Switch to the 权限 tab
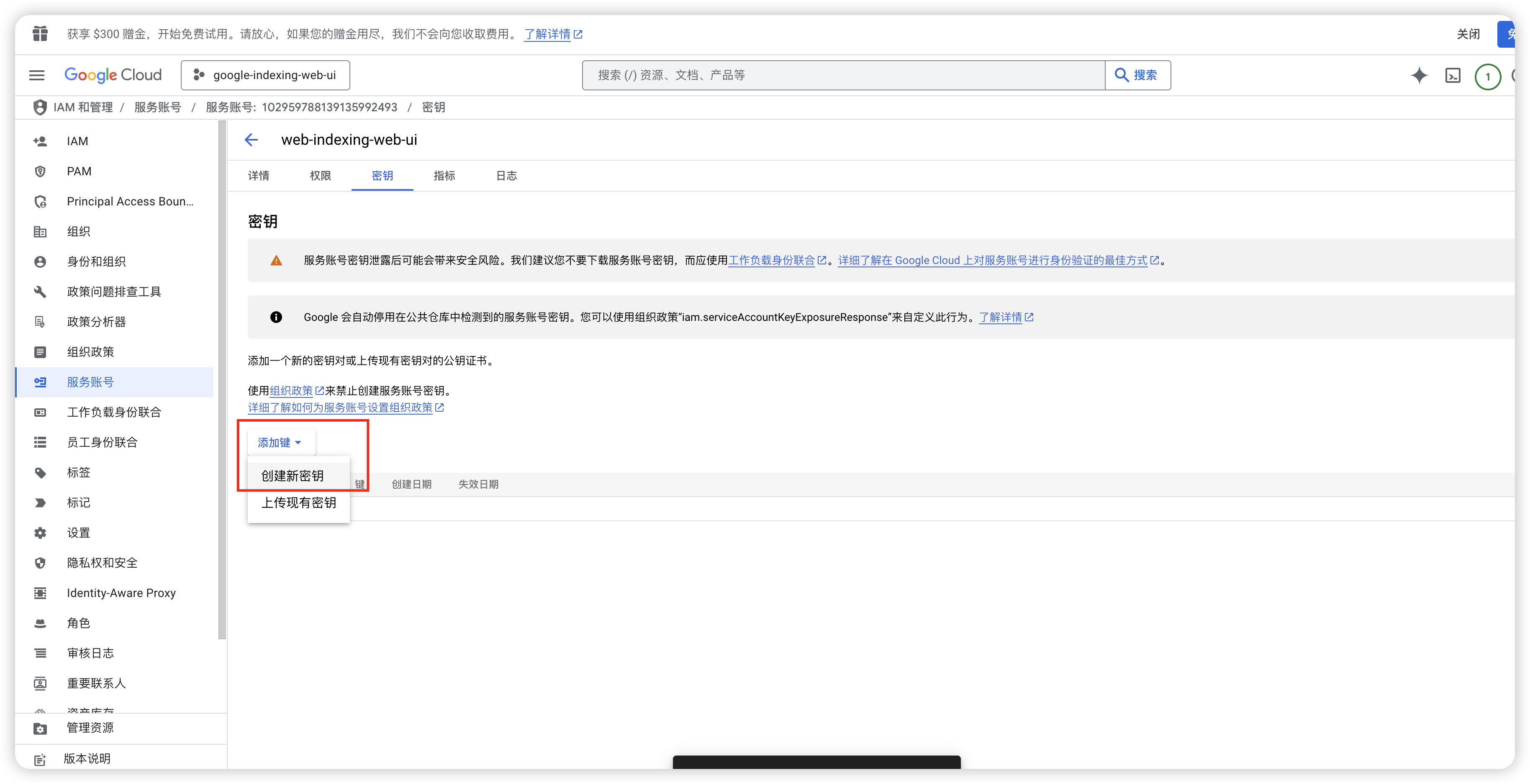 [x=320, y=176]
